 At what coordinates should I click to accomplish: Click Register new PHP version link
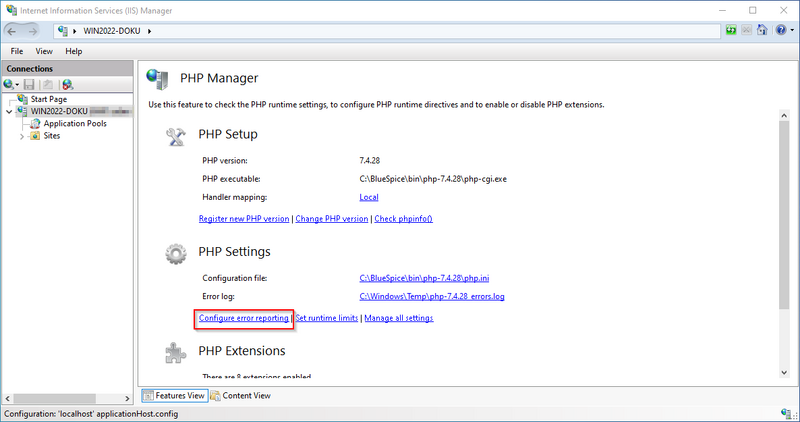(244, 218)
